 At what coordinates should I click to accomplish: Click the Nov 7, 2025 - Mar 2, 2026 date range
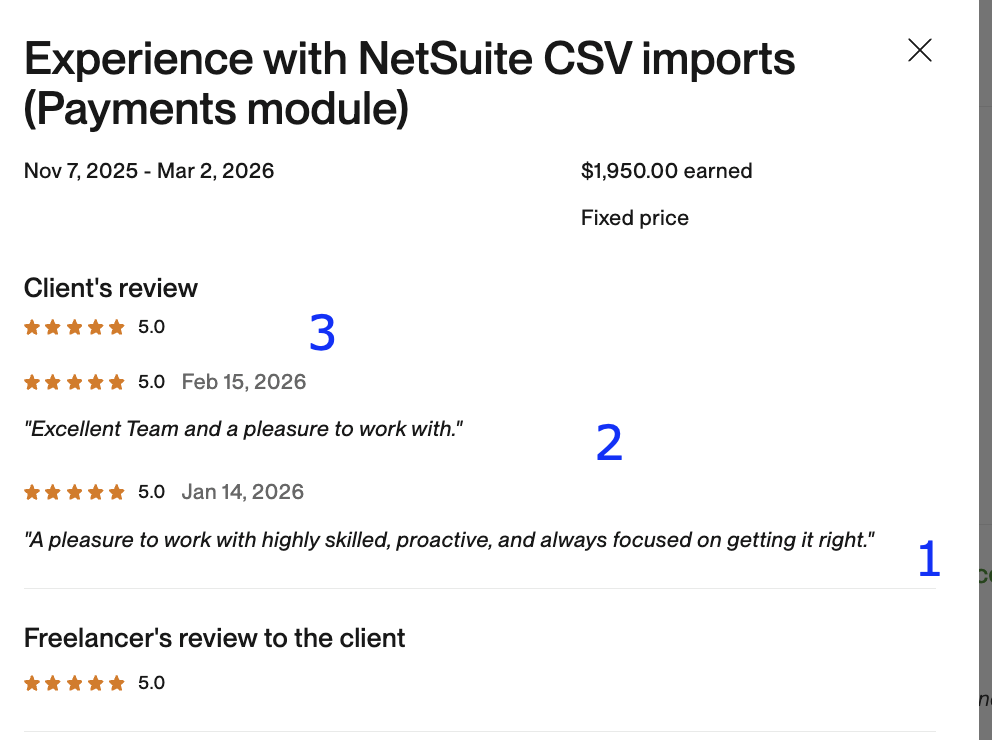point(149,171)
